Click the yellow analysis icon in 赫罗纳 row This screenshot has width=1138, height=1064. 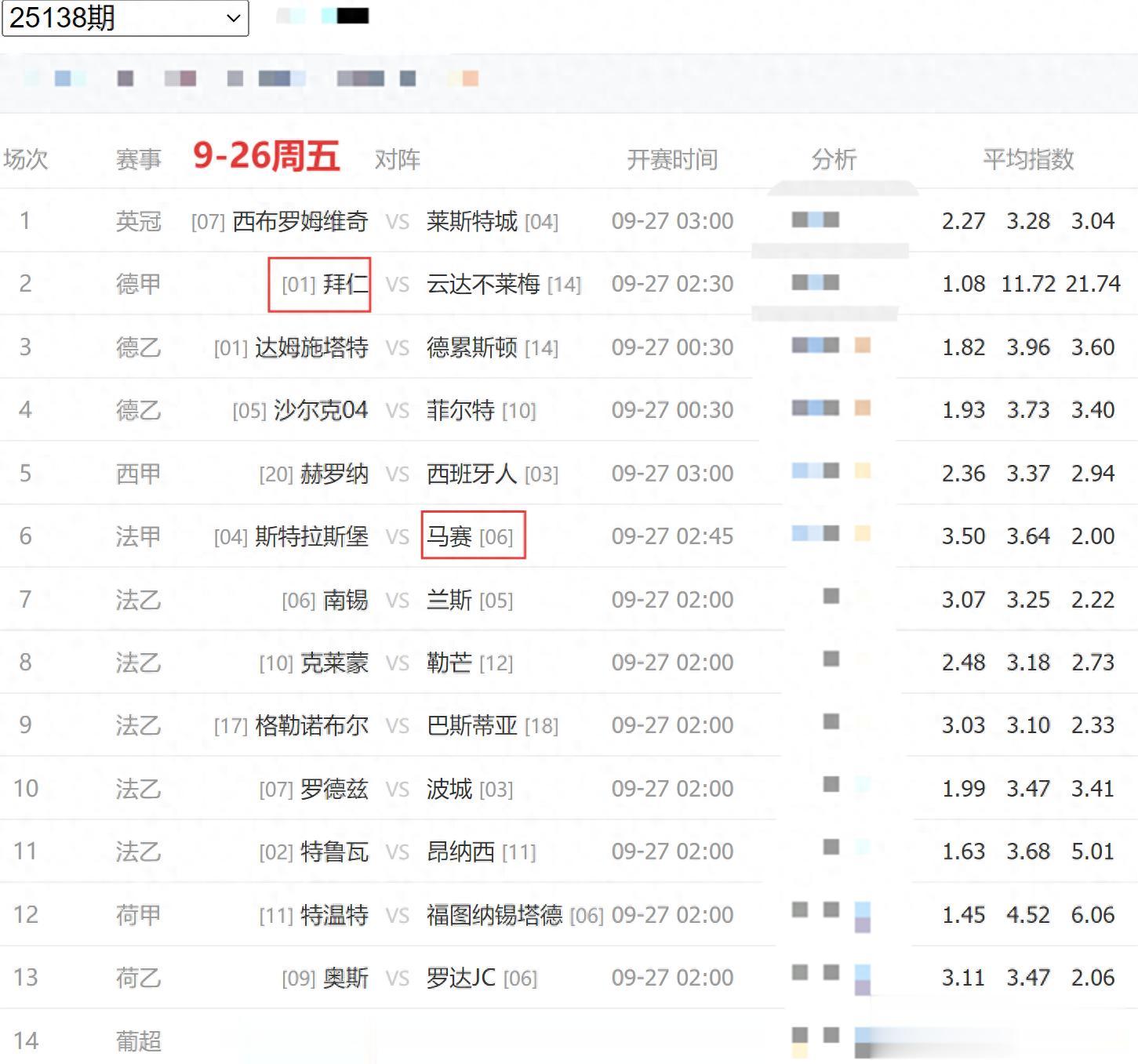coord(862,470)
